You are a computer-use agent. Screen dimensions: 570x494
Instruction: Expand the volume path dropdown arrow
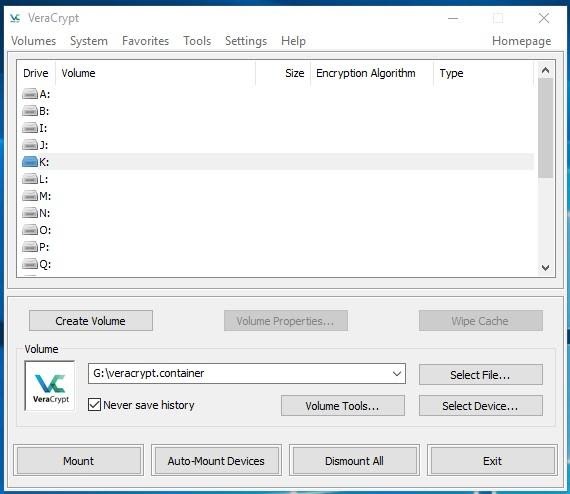397,373
